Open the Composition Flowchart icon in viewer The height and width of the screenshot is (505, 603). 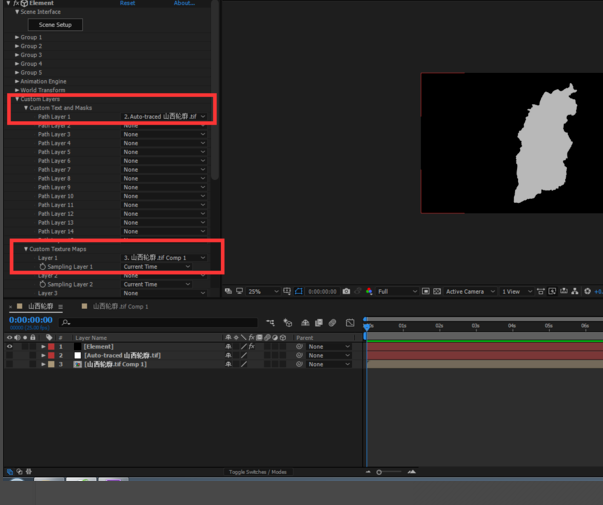tap(575, 291)
